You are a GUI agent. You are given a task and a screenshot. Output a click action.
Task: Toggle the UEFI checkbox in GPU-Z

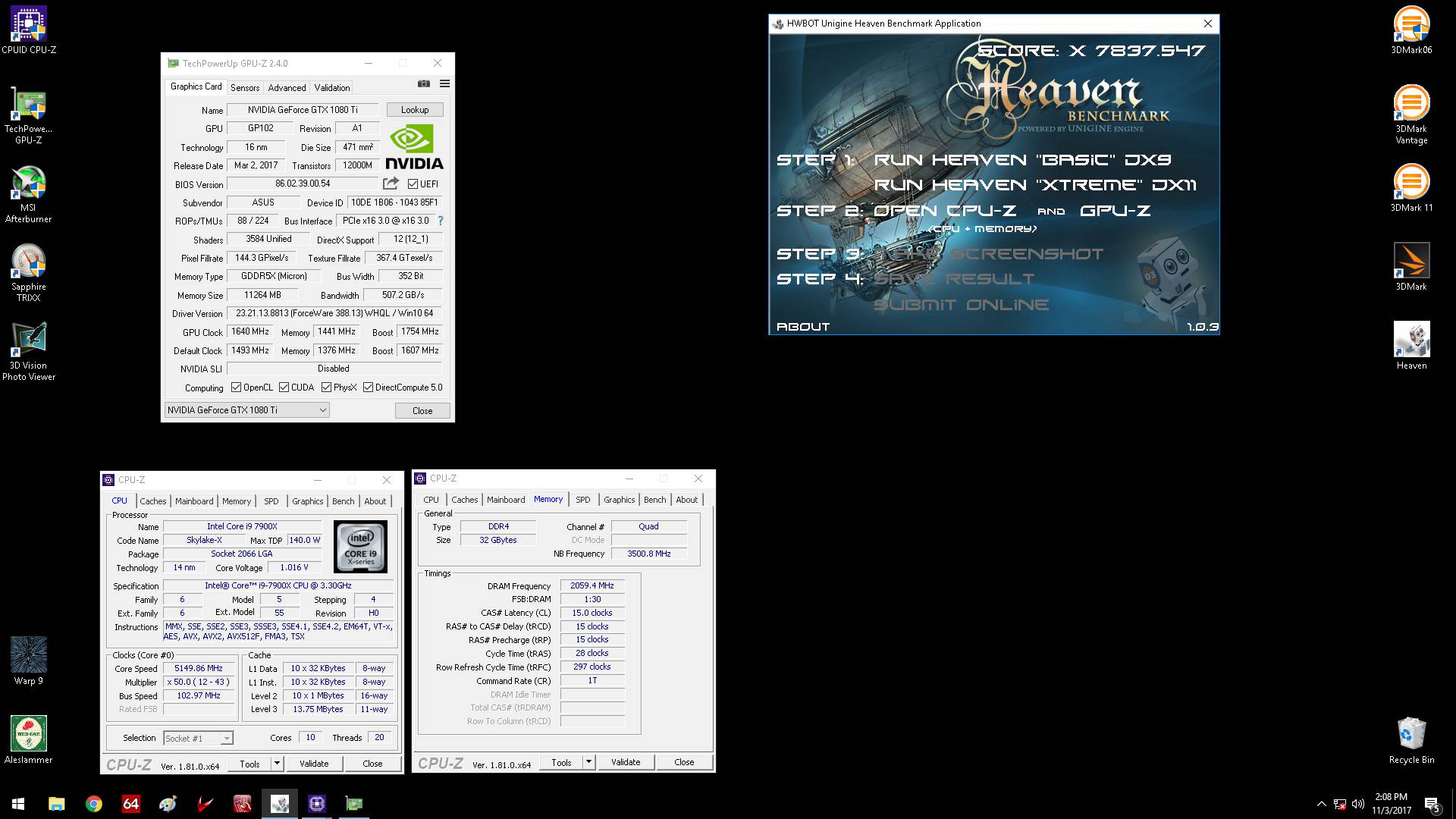coord(413,184)
